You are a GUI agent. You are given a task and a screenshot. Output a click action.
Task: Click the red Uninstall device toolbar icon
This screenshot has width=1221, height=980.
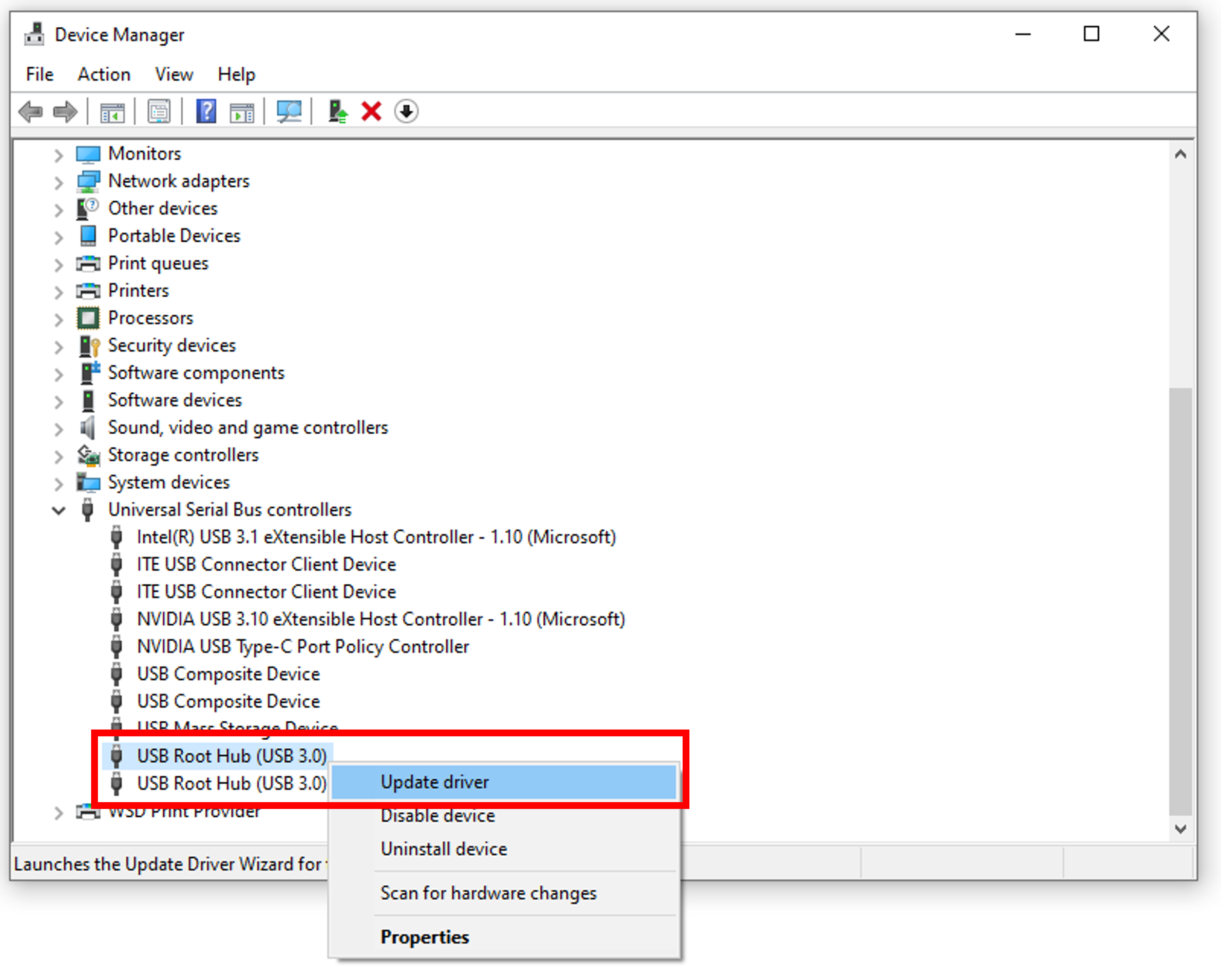click(x=371, y=111)
